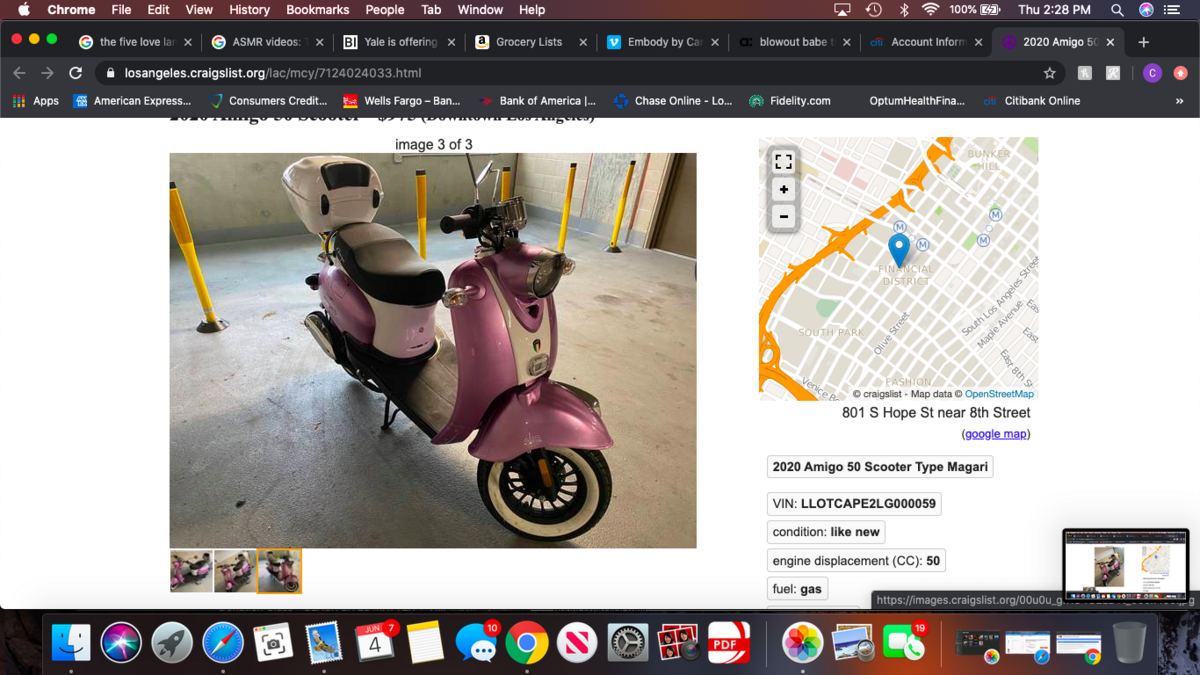This screenshot has height=675, width=1200.
Task: Open Wells Fargo bookmark
Action: pos(400,101)
